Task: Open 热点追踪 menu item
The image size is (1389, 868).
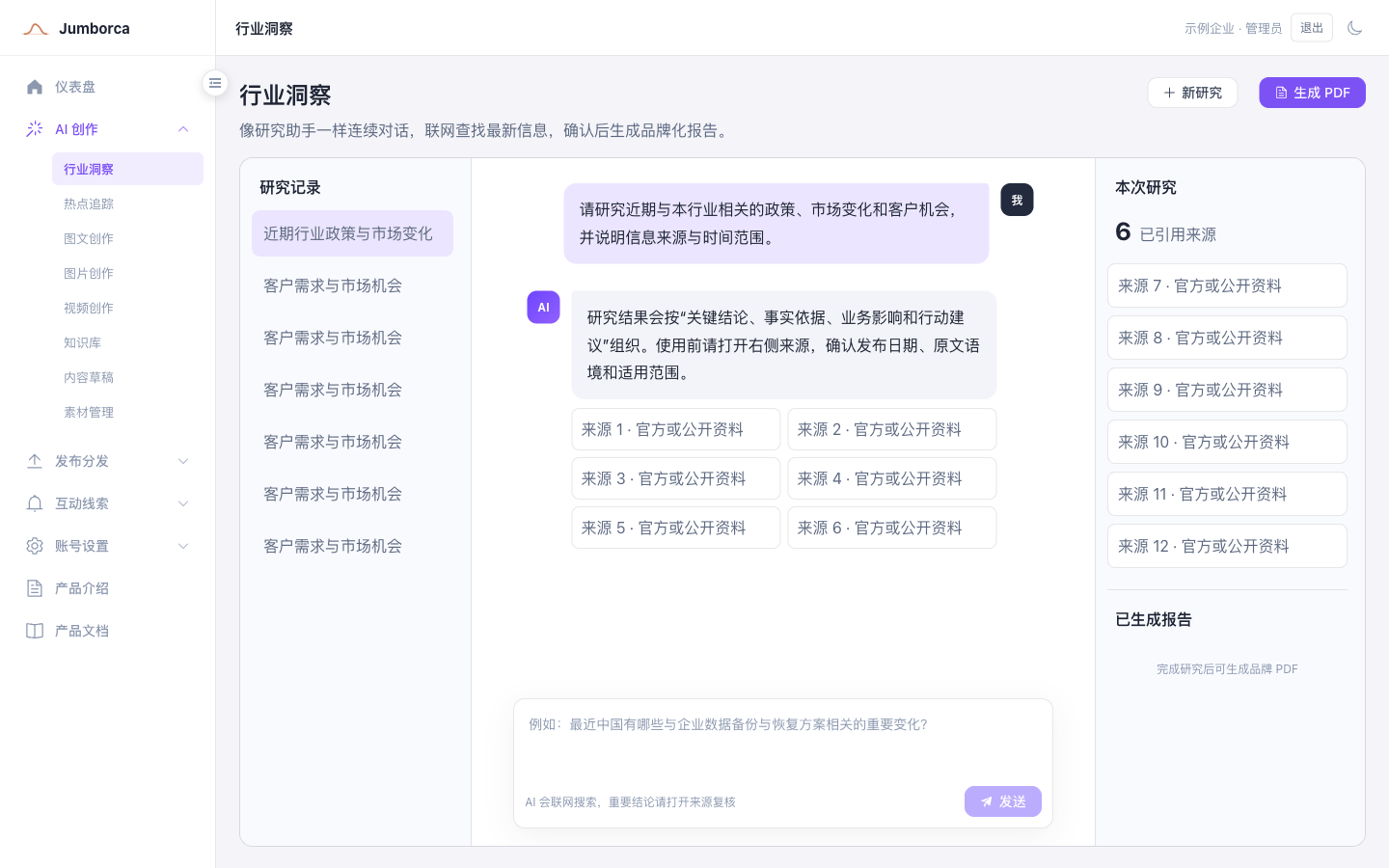Action: point(127,203)
